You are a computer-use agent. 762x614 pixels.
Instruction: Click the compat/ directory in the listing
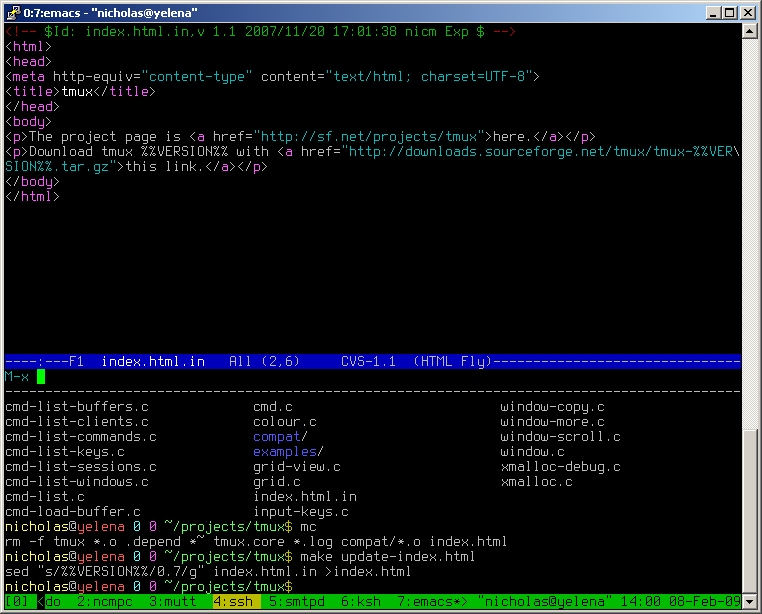(280, 437)
